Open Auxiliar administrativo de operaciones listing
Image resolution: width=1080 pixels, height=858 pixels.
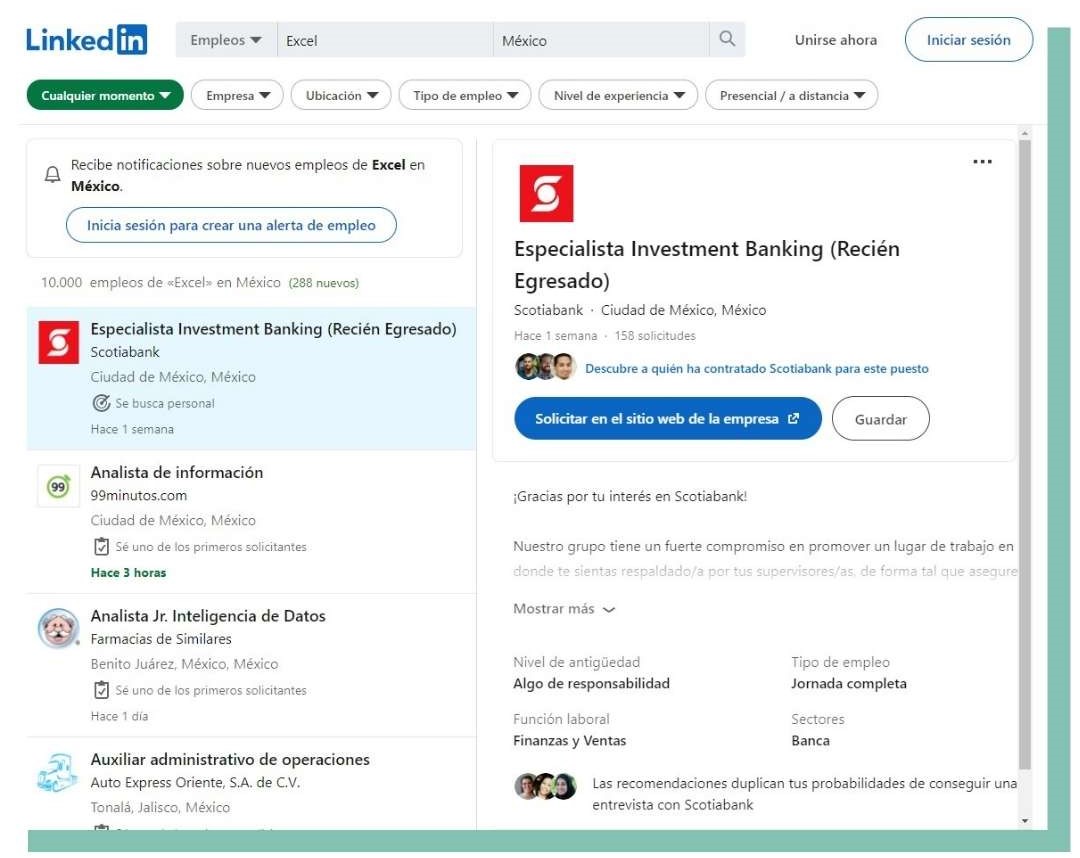[x=251, y=784]
